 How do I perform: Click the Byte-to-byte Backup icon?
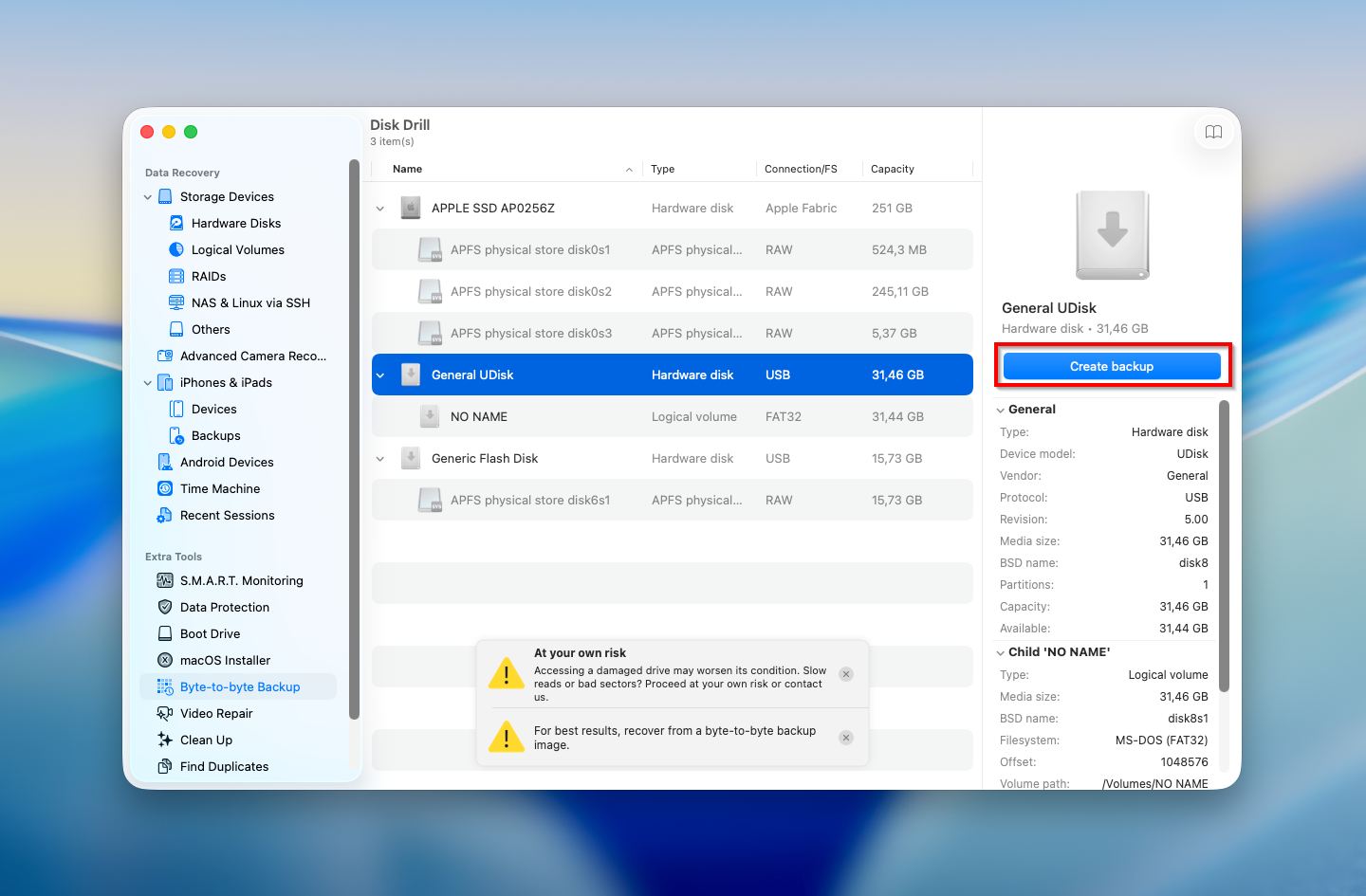coord(165,686)
